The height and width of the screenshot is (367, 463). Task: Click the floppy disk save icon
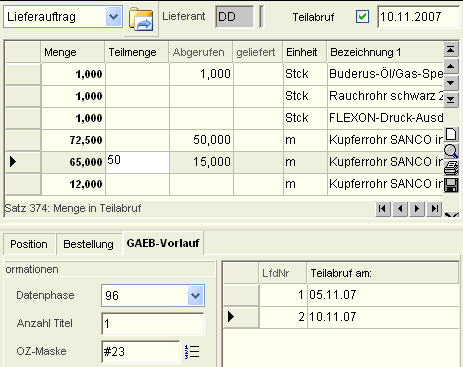coord(451,185)
